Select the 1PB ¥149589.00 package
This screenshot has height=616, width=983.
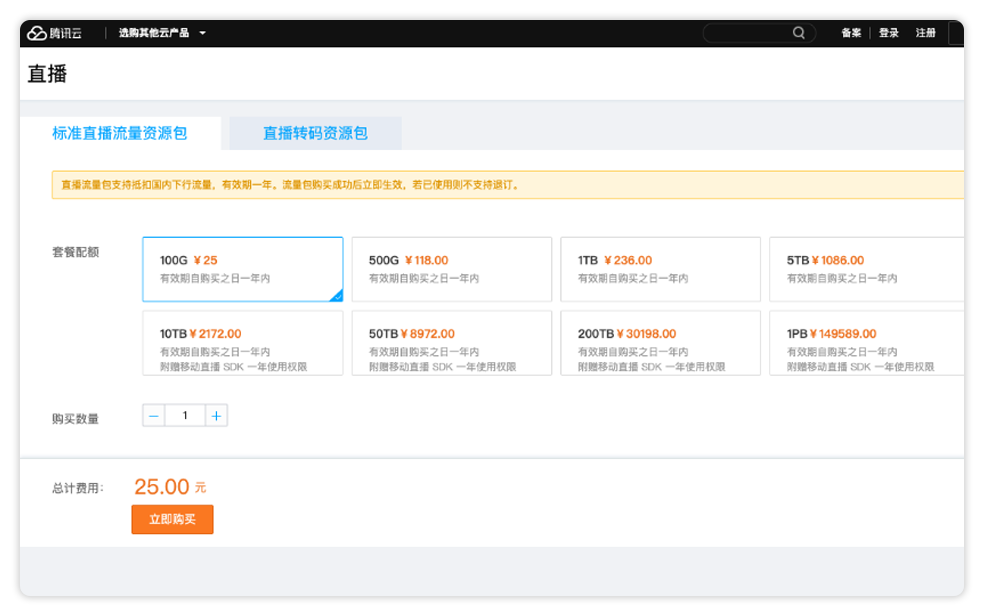tap(865, 343)
